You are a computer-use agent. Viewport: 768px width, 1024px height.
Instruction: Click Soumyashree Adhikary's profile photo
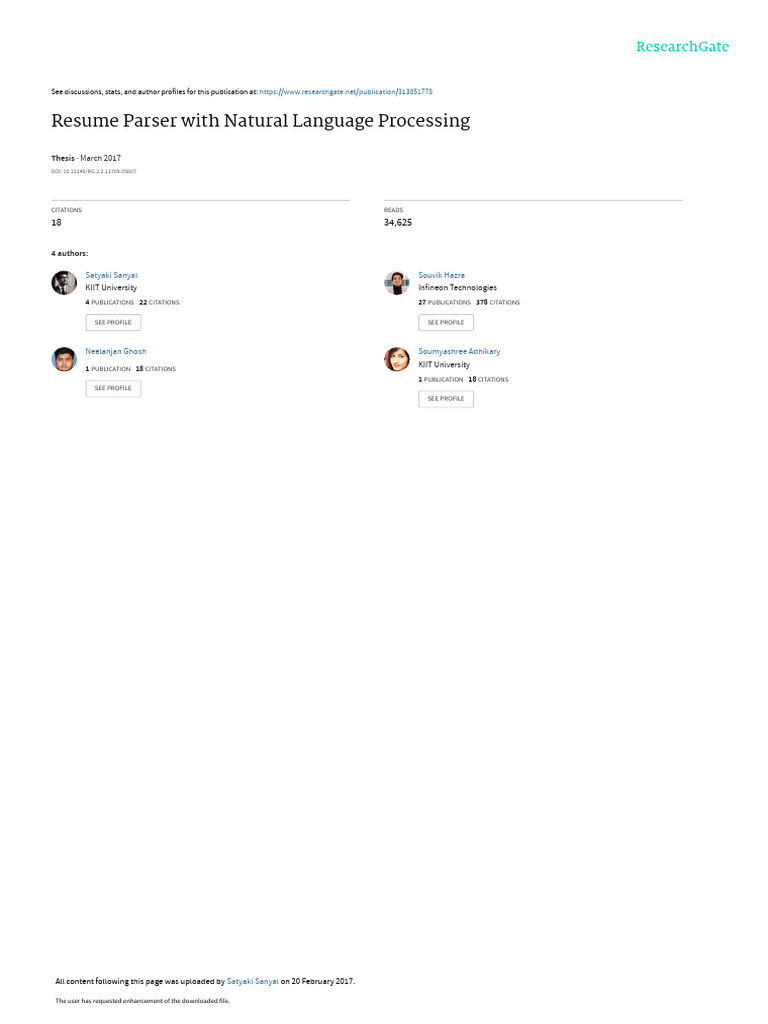point(397,359)
